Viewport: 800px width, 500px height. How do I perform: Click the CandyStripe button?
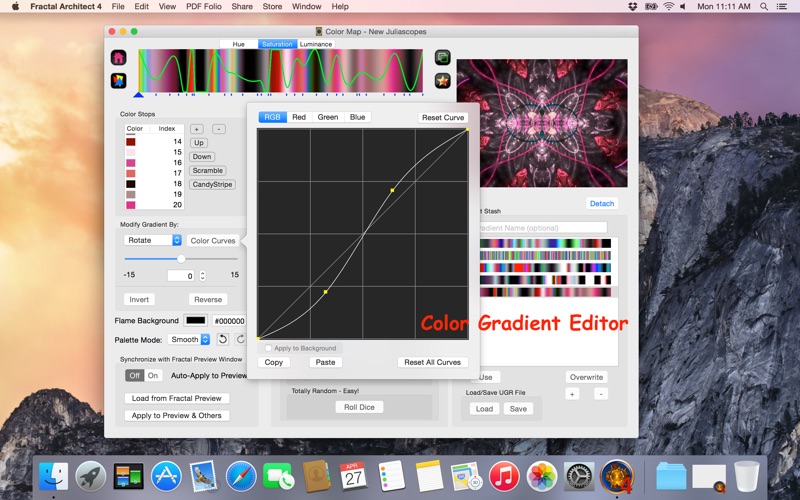click(x=212, y=185)
